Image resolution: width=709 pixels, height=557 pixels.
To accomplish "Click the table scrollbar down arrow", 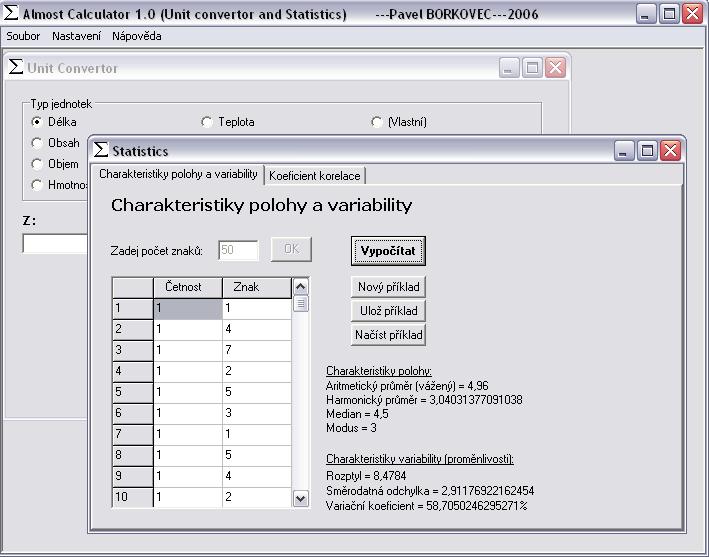I will click(x=301, y=499).
